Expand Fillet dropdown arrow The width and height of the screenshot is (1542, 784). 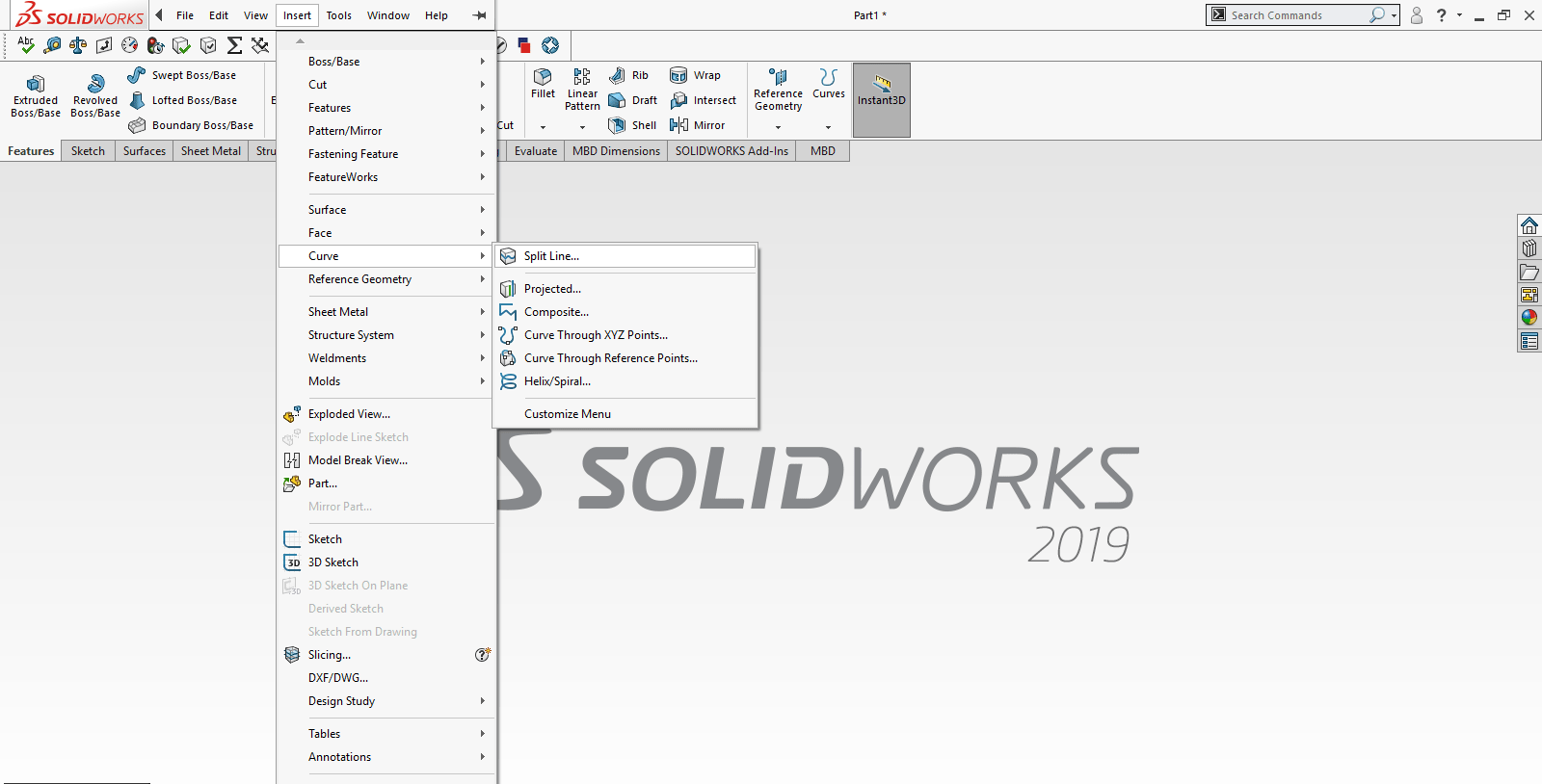[543, 127]
